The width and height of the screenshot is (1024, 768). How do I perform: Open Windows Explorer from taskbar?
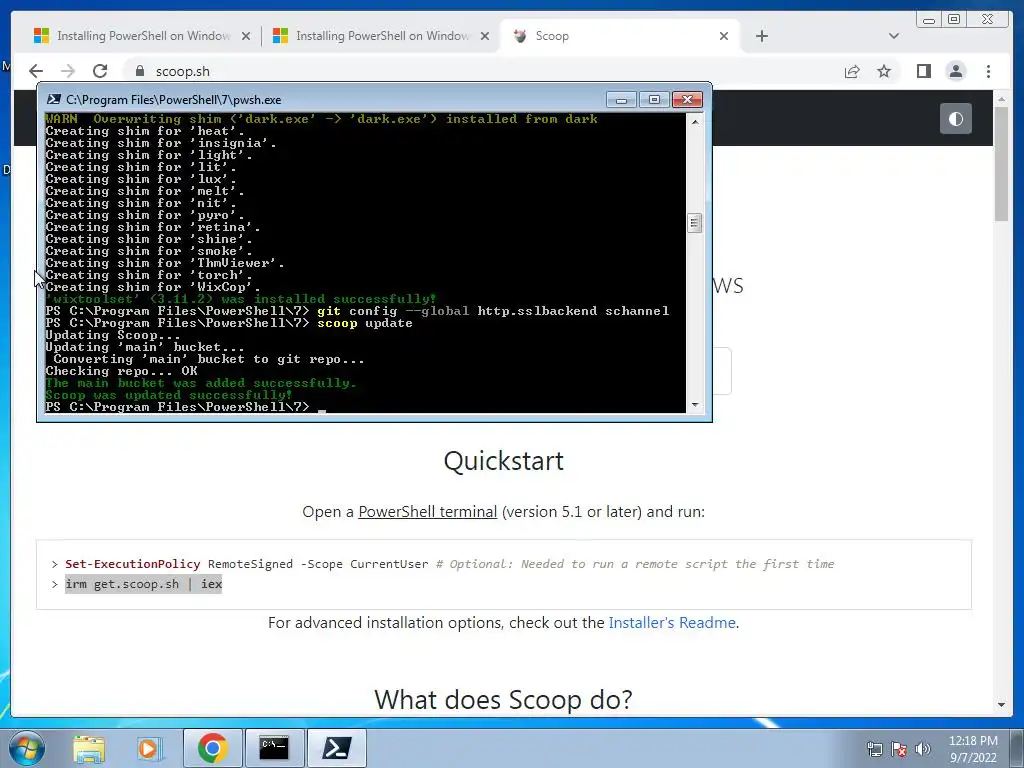click(x=89, y=748)
